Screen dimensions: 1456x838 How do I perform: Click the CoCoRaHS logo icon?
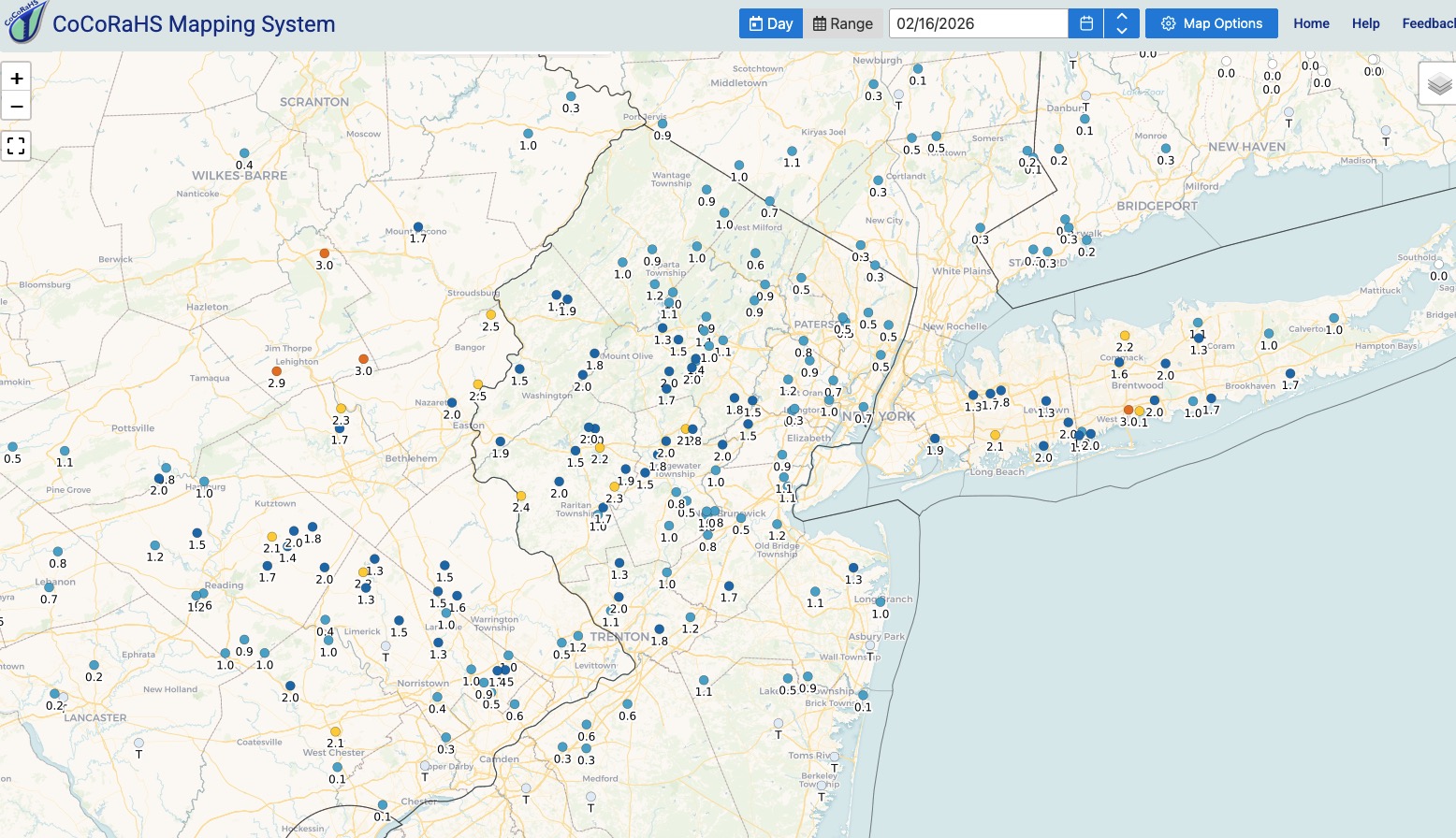point(25,22)
